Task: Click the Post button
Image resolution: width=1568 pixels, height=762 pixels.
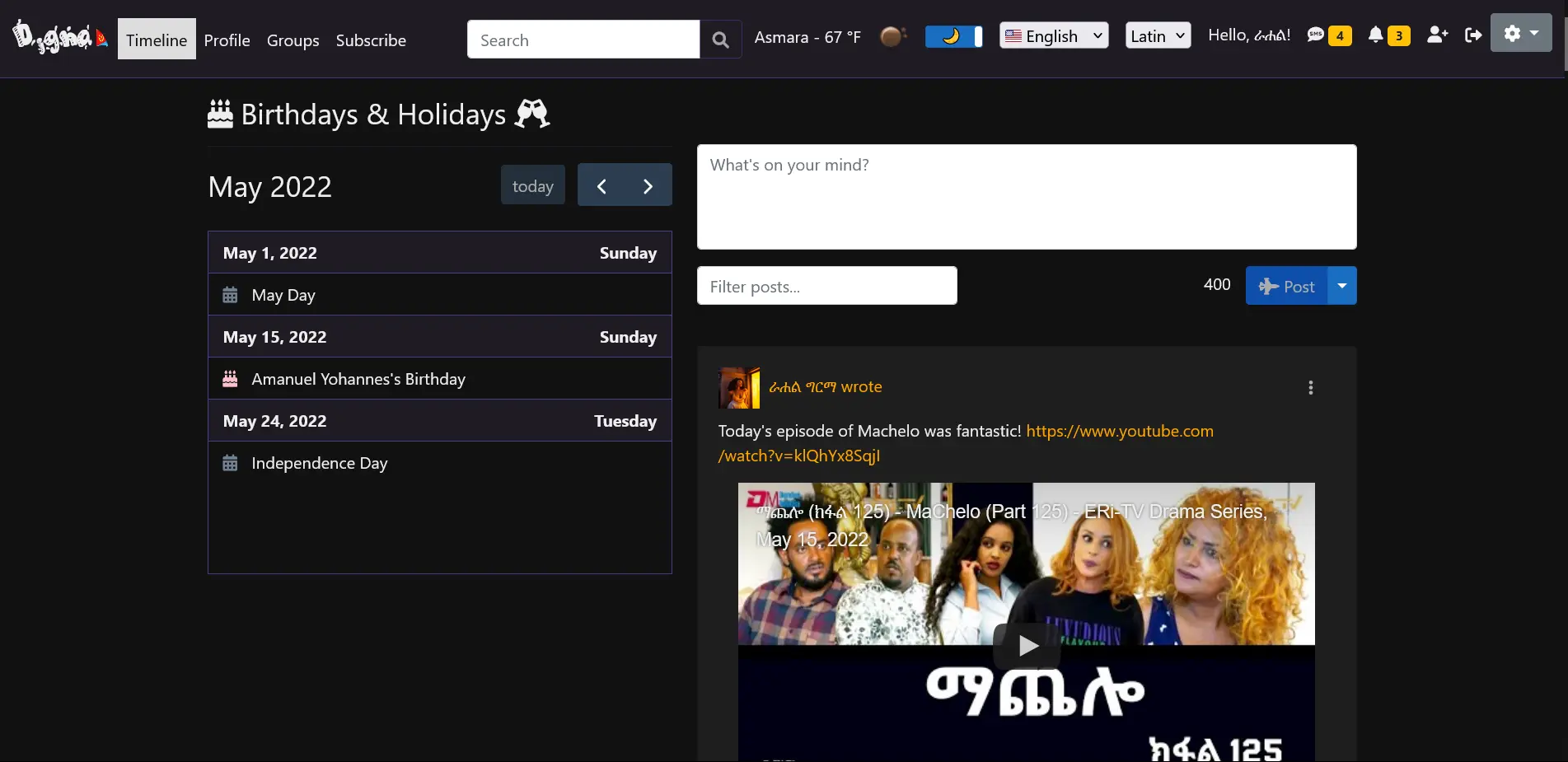Action: click(1287, 286)
